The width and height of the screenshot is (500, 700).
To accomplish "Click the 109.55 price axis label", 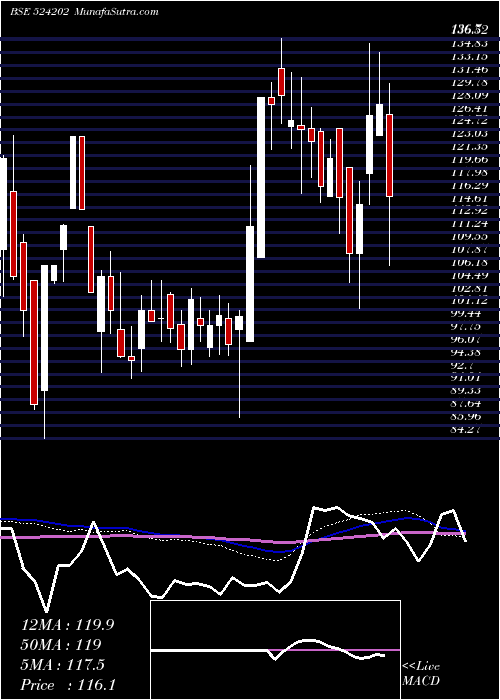I will pyautogui.click(x=470, y=237).
